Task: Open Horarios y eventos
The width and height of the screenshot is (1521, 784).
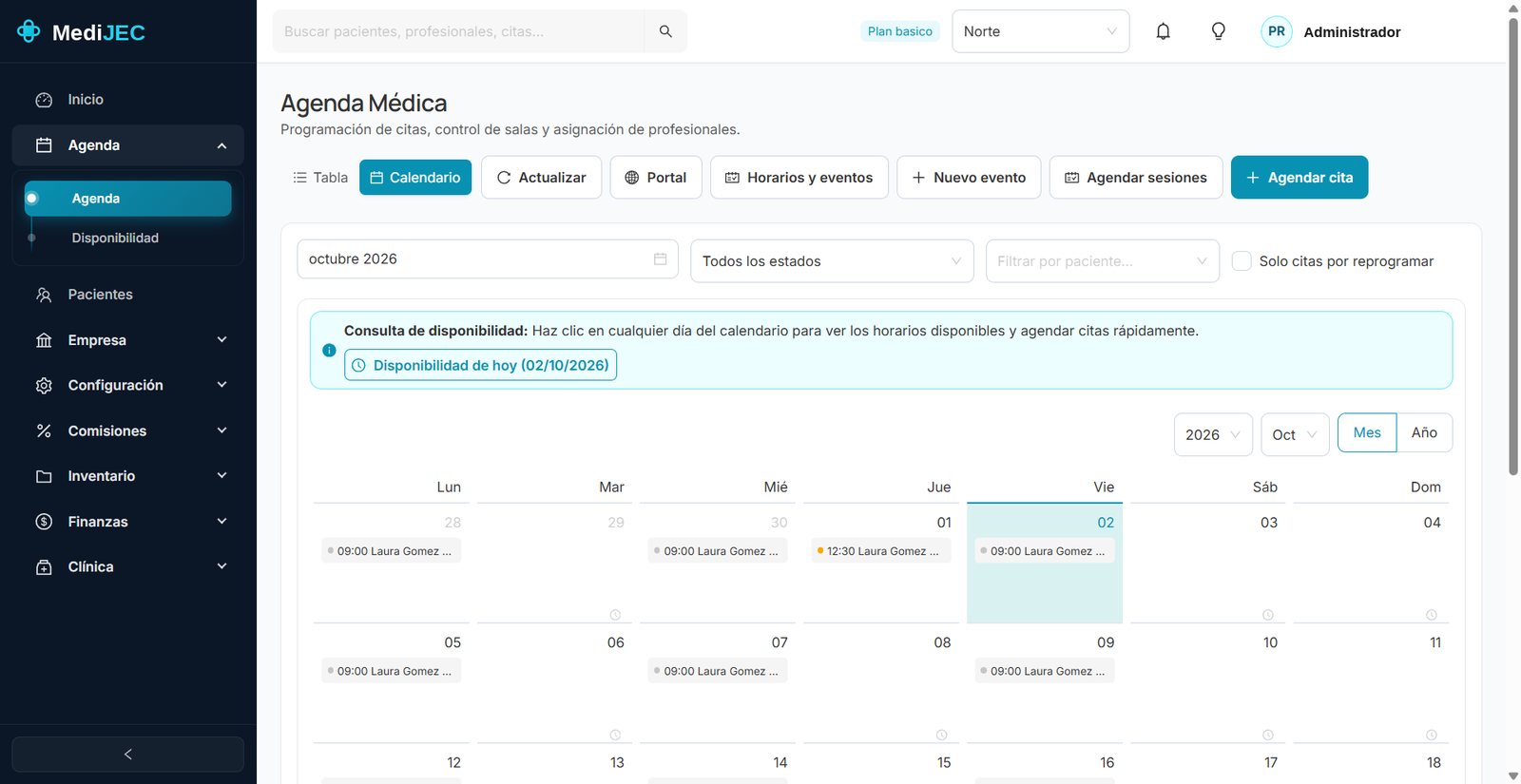Action: (799, 178)
